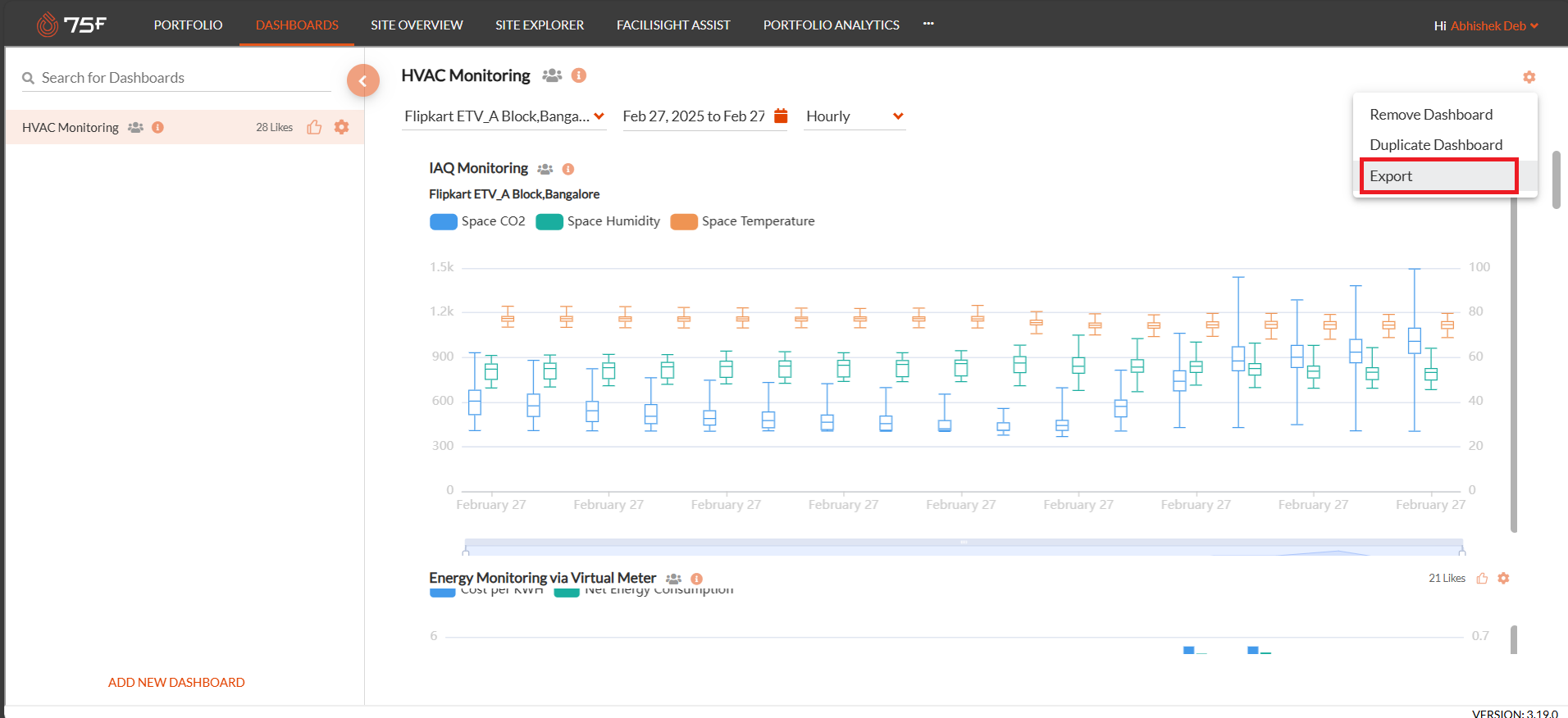Click ADD NEW DASHBOARD link
Screen dimensions: 1568x718
point(176,682)
